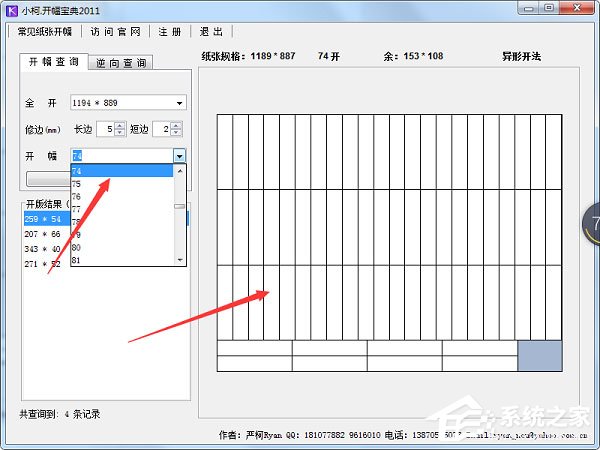
Task: Select result row 259 * 54
Action: [x=47, y=219]
